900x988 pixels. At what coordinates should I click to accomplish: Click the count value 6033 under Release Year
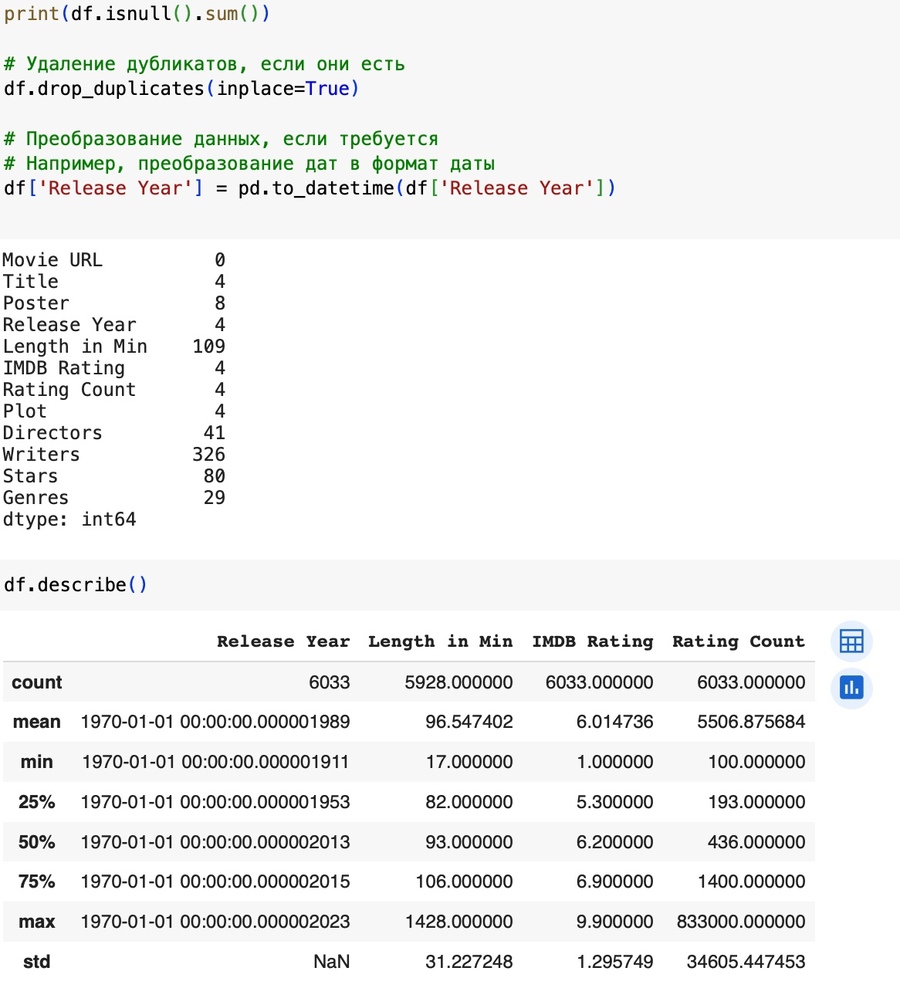329,682
